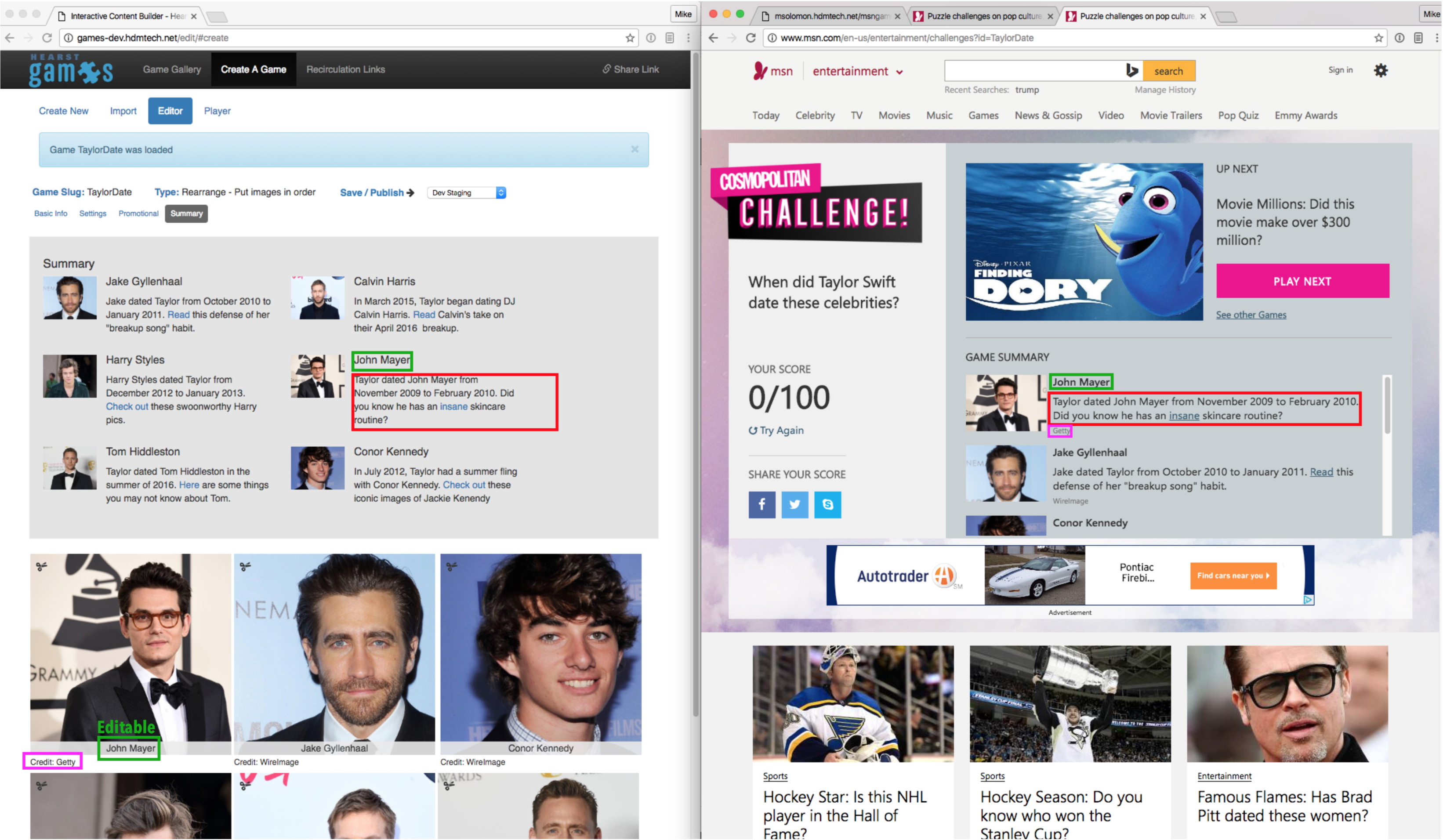Dismiss the 'Game TaylorDate was loaded' alert
This screenshot has width=1443, height=840.
pos(634,149)
